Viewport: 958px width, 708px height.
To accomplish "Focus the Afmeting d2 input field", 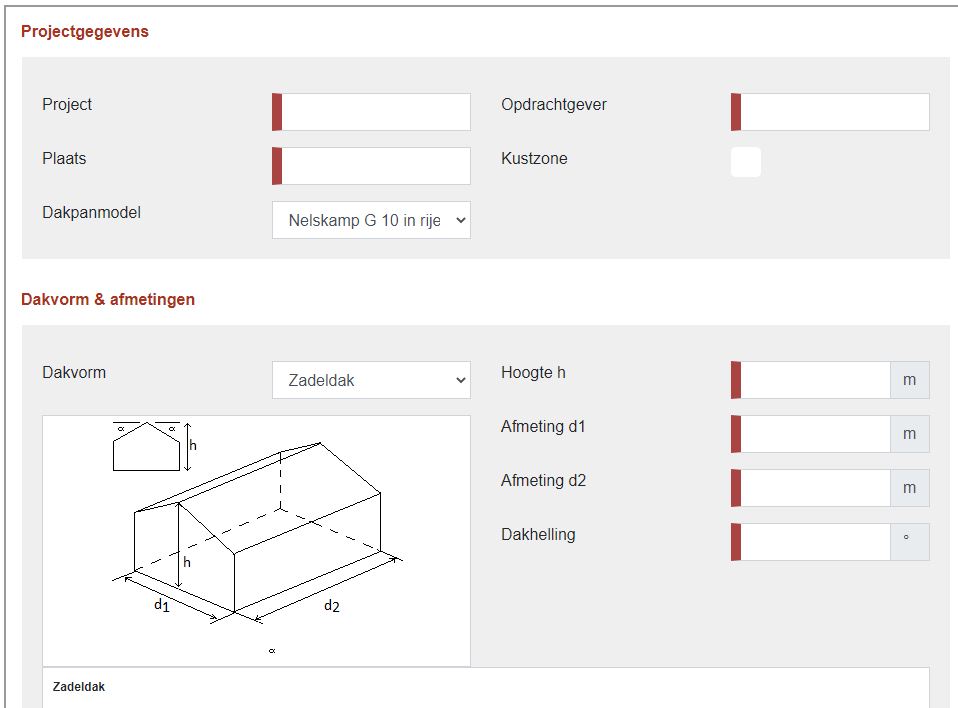I will tap(814, 488).
